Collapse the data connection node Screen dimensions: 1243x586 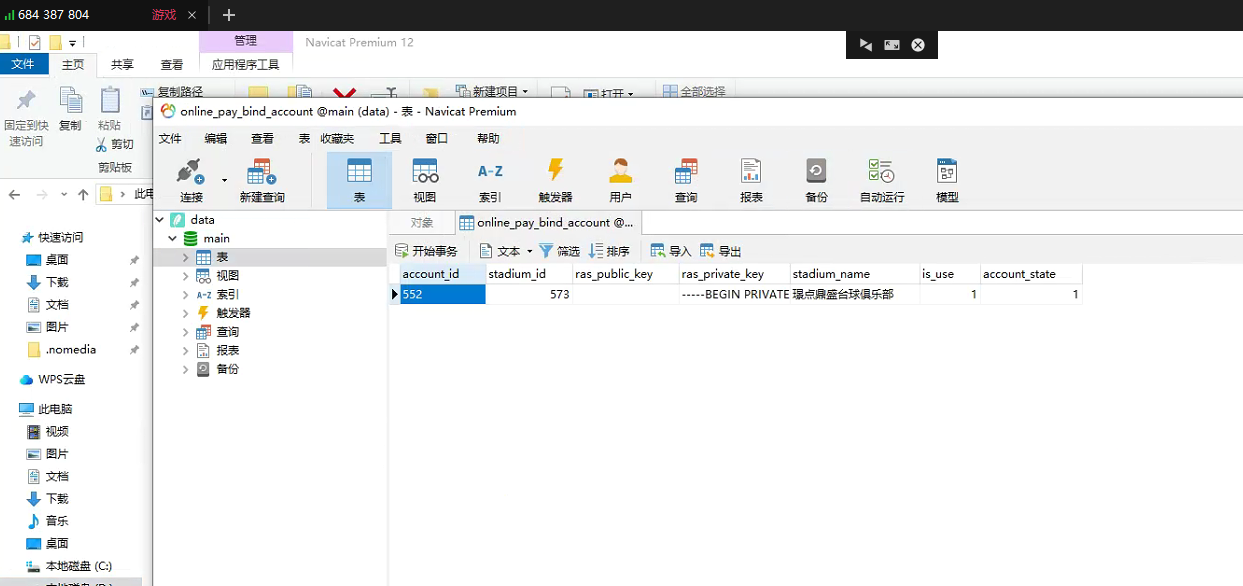pos(160,219)
